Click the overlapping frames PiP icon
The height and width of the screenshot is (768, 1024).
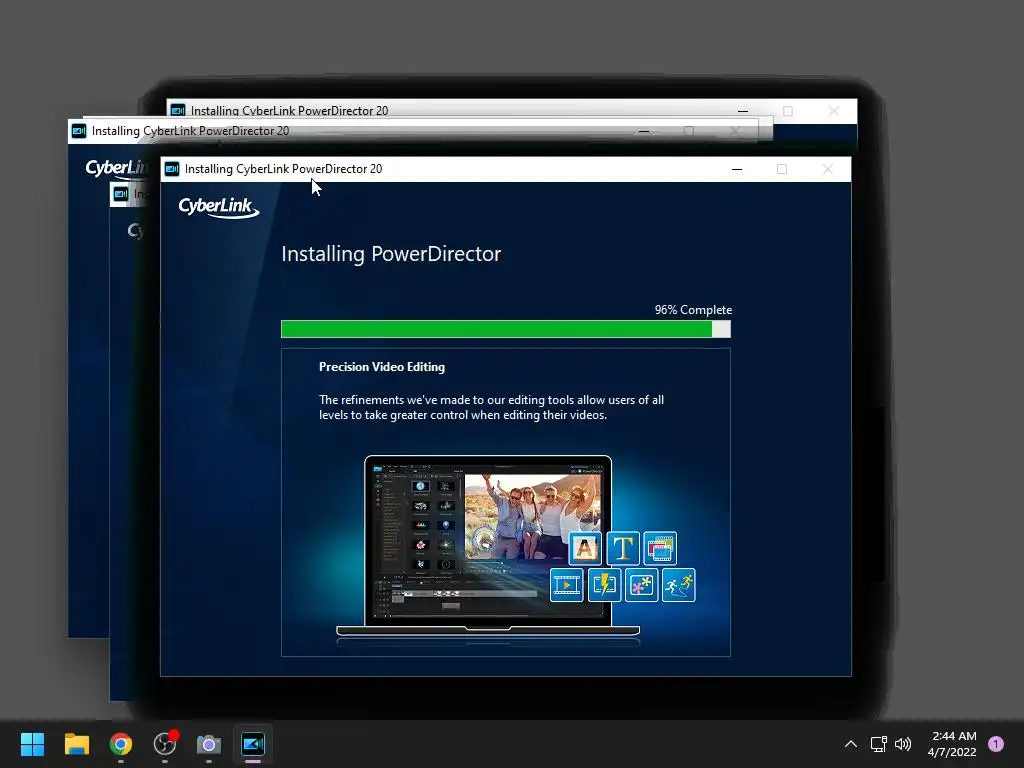click(x=660, y=548)
